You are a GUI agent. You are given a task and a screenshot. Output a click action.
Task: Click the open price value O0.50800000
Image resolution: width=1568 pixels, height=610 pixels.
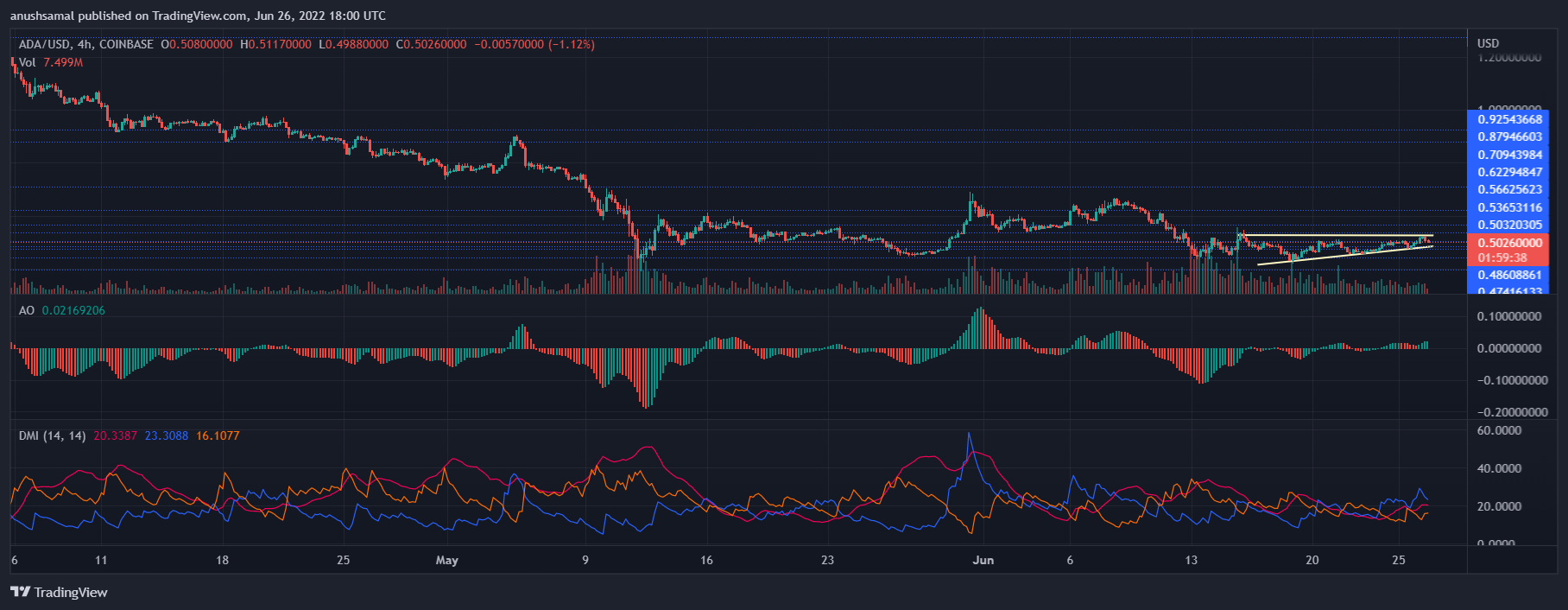point(197,44)
